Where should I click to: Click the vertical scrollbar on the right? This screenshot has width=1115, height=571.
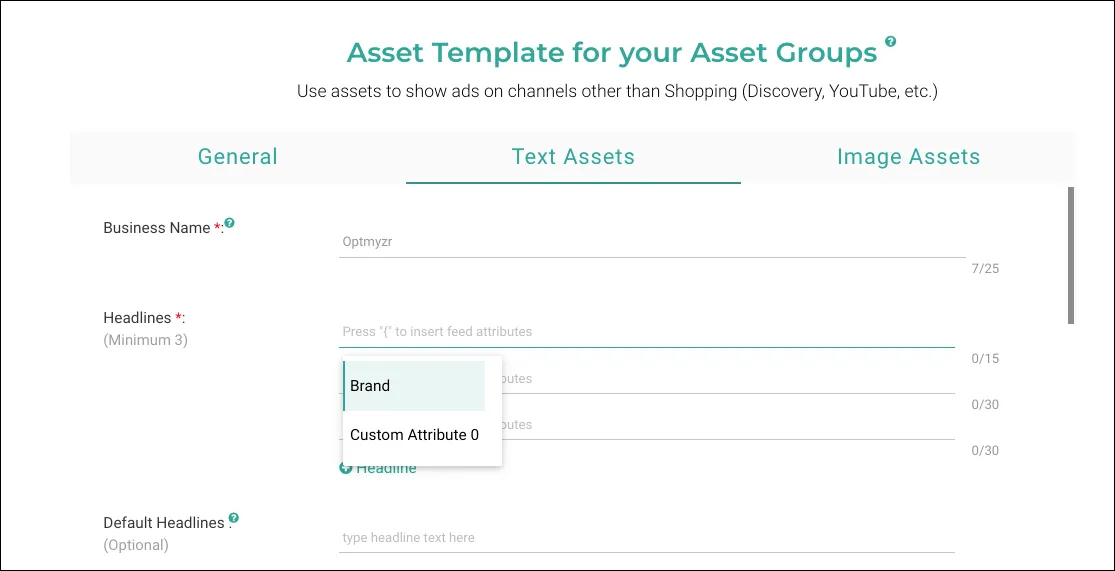1071,255
